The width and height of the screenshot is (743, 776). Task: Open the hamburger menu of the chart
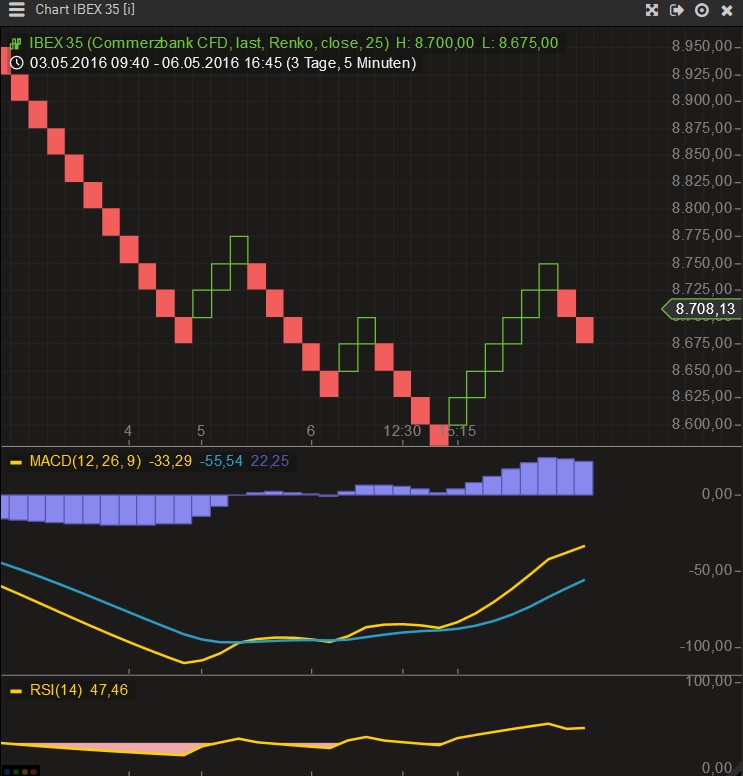[16, 10]
